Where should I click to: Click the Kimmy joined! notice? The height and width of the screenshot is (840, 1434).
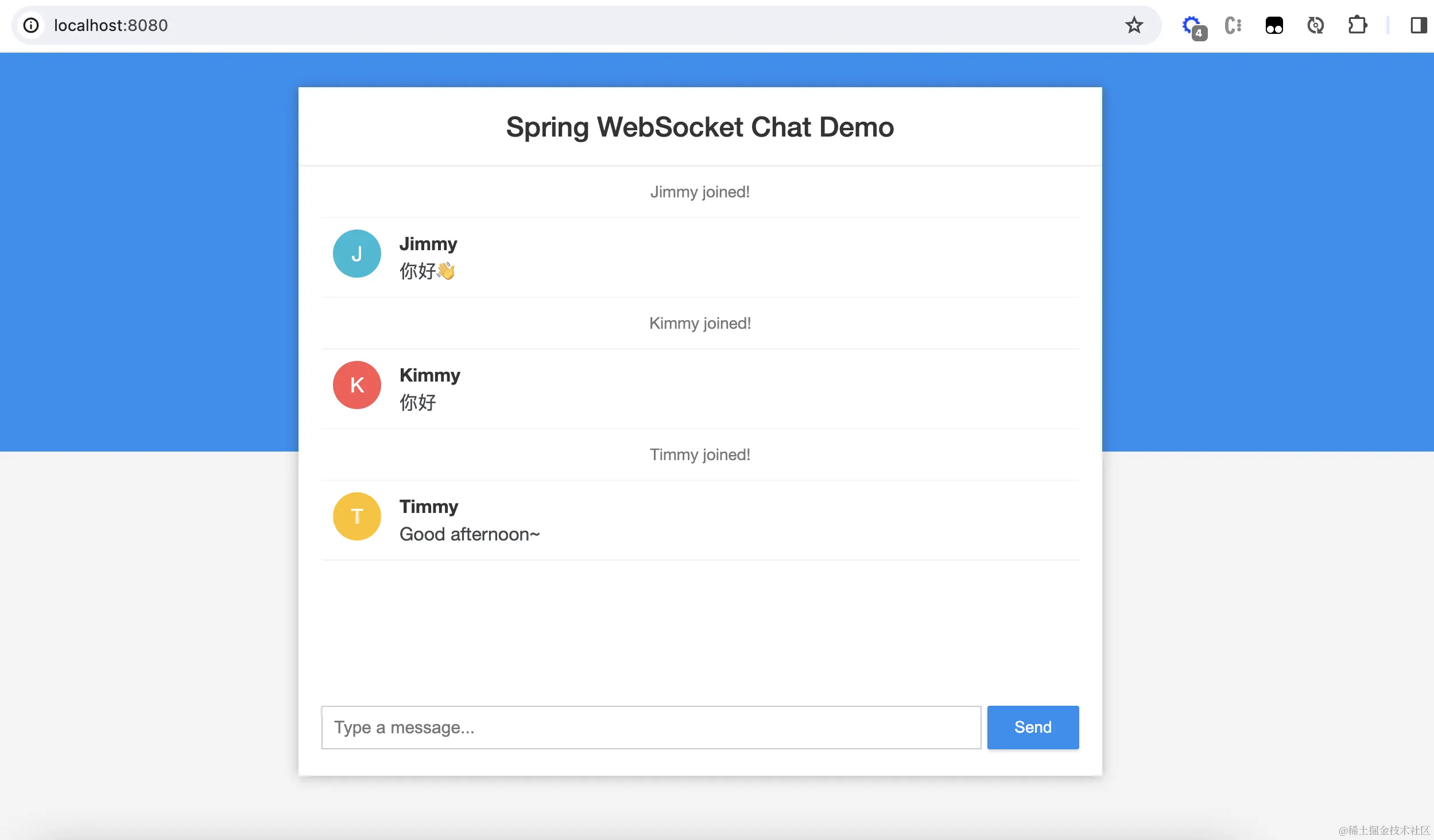coord(700,323)
